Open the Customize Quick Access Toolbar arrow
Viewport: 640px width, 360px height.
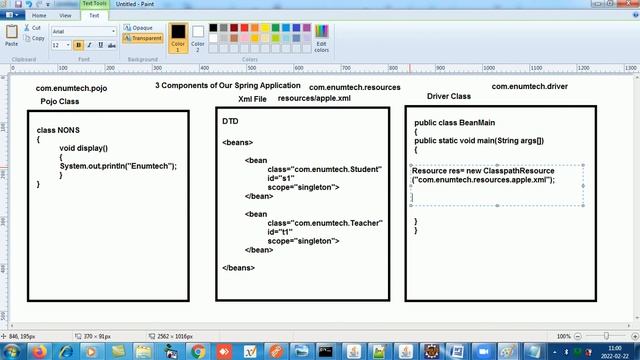(x=48, y=4)
